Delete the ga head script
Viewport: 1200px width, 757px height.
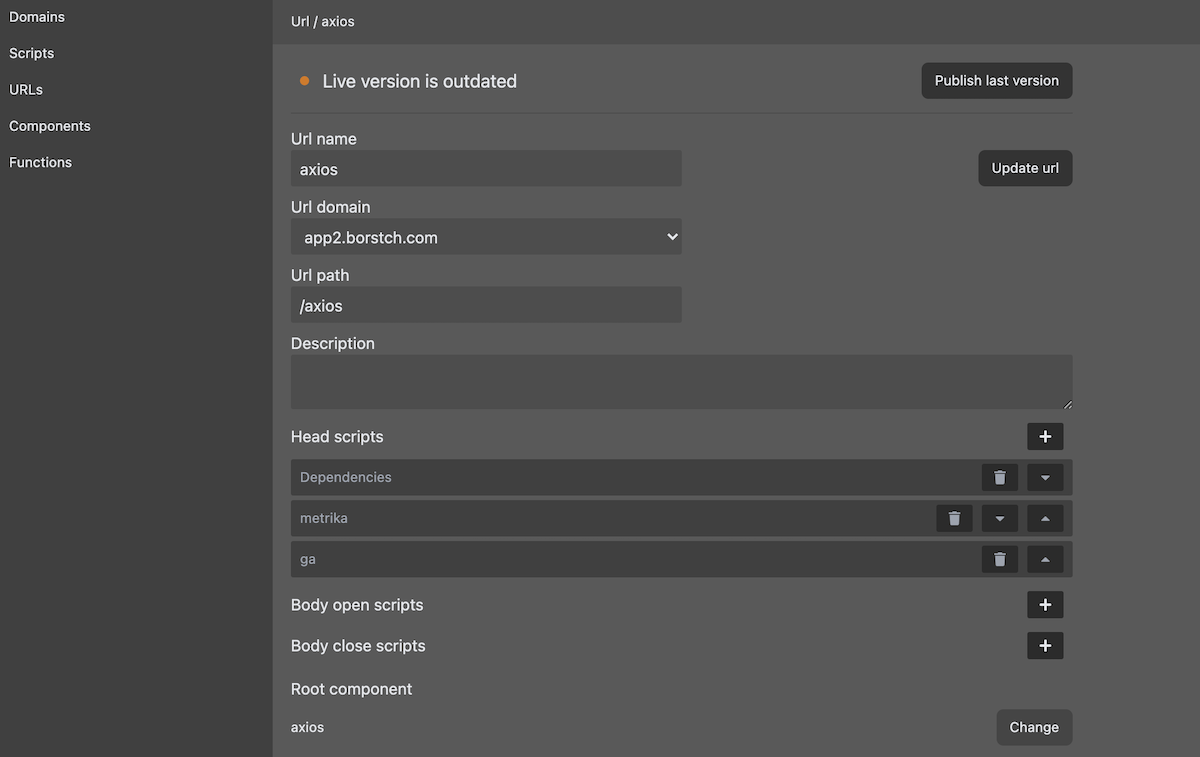tap(1000, 560)
